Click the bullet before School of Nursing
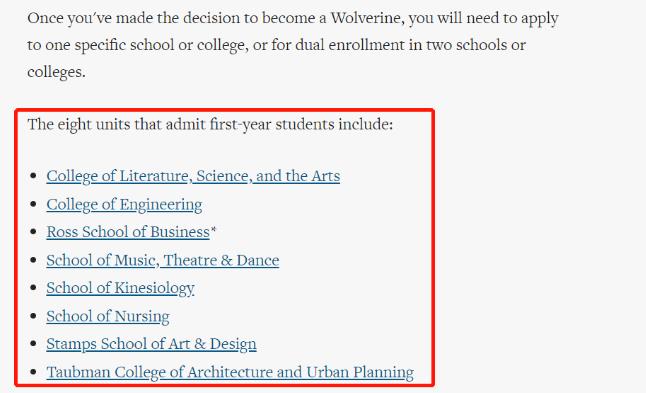The image size is (646, 393). [33, 317]
